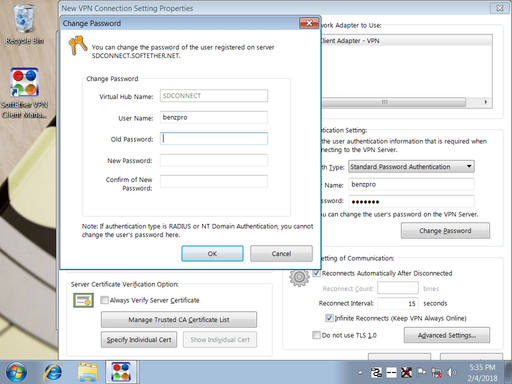This screenshot has width=512, height=384.
Task: Click the Reconnect Count field
Action: [398, 288]
